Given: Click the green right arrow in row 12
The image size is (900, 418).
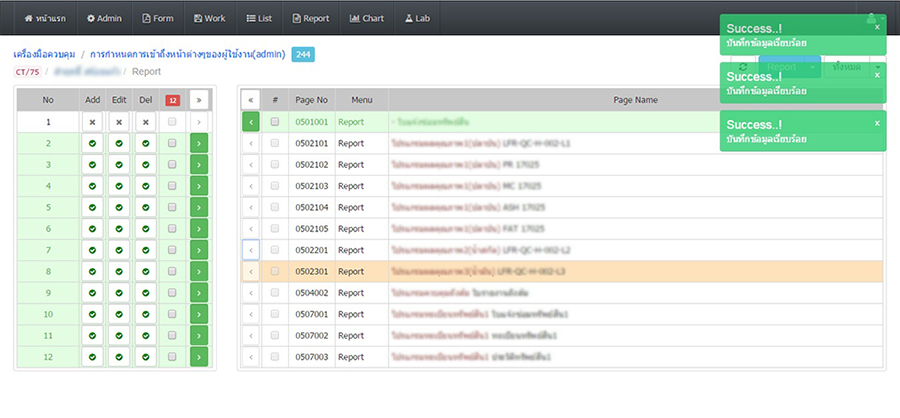Looking at the screenshot, I should [x=198, y=356].
